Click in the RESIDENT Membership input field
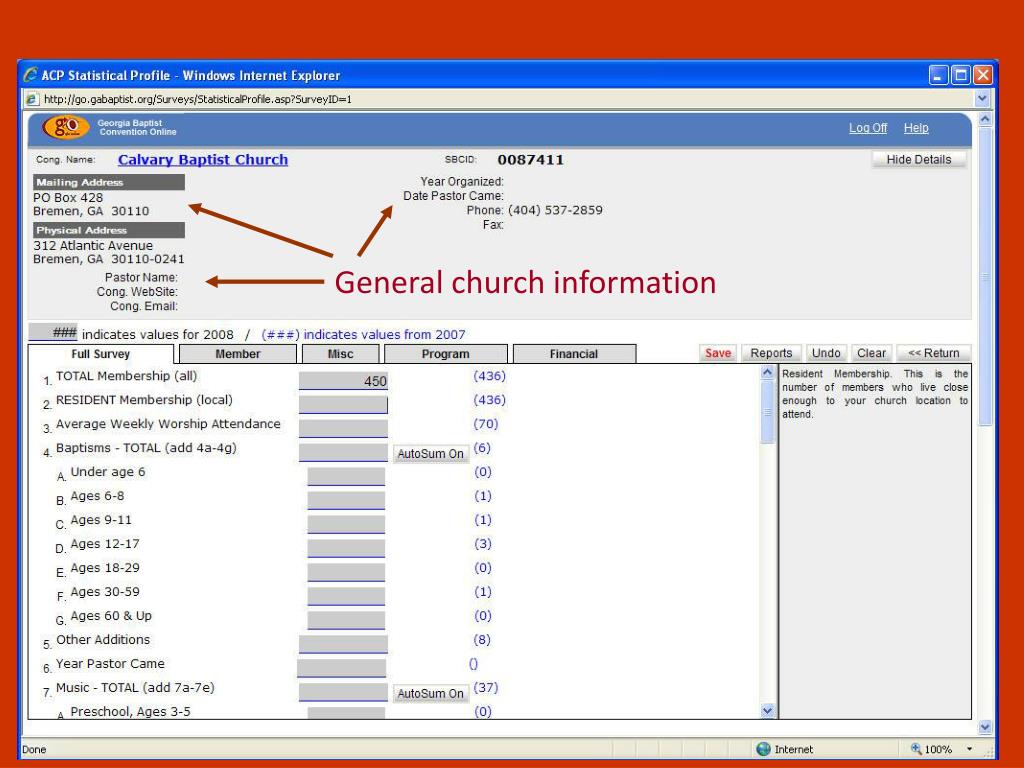Viewport: 1024px width, 768px height. click(343, 404)
